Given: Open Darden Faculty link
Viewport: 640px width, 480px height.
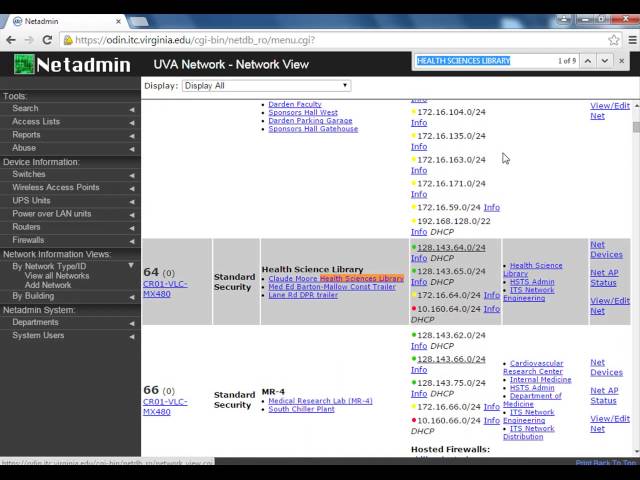Looking at the screenshot, I should 295,104.
